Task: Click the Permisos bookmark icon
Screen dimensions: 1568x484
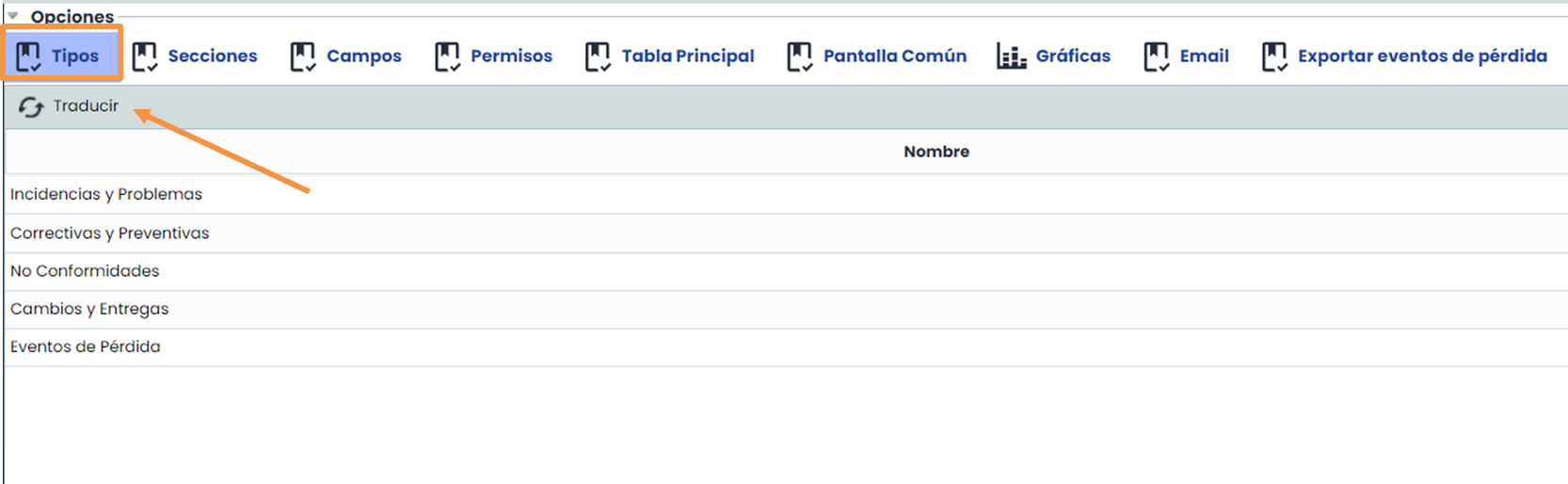Action: click(x=447, y=56)
